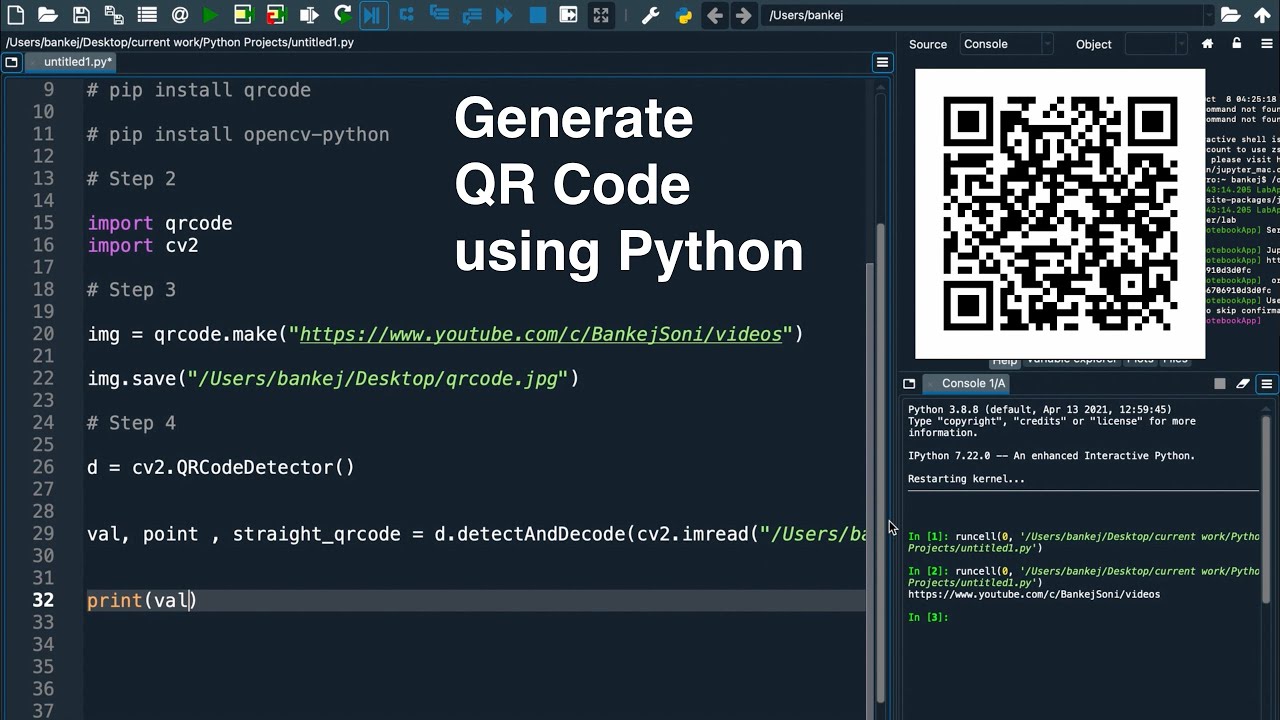Screen dimensions: 1280x720
Task: Browse for a working directory
Action: 1231,15
